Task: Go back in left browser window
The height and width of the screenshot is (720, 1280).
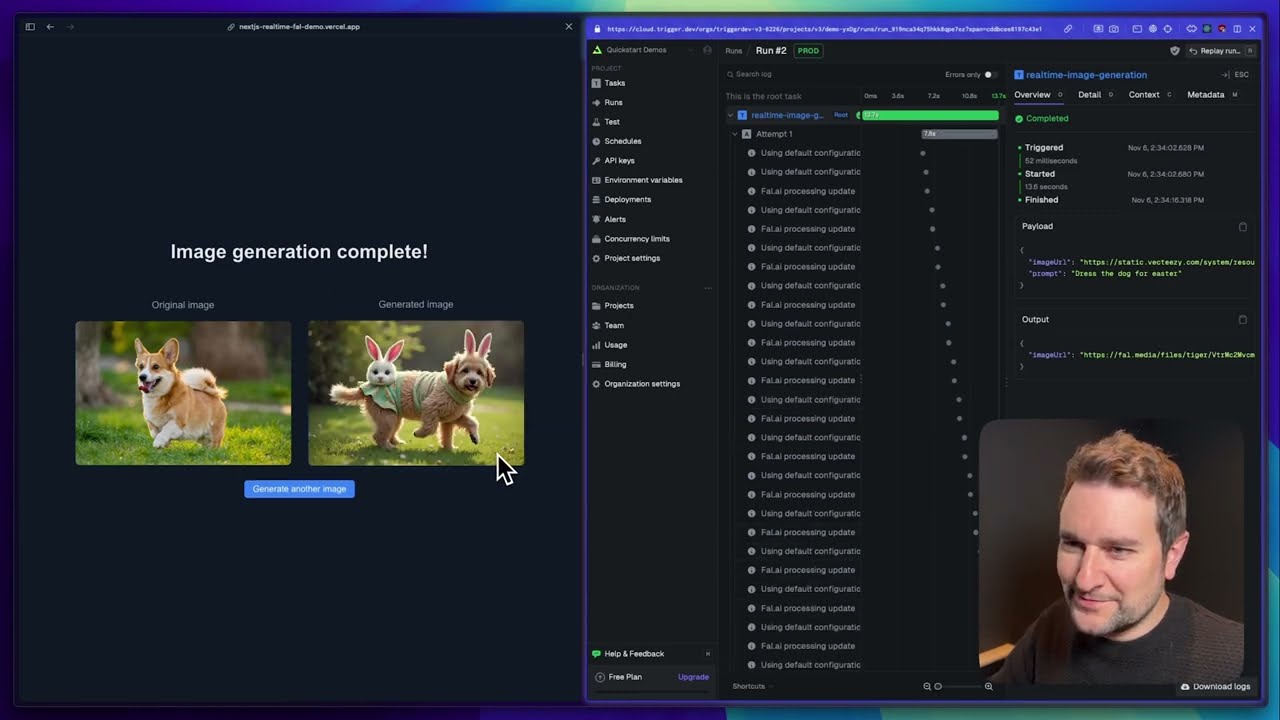Action: click(x=50, y=27)
